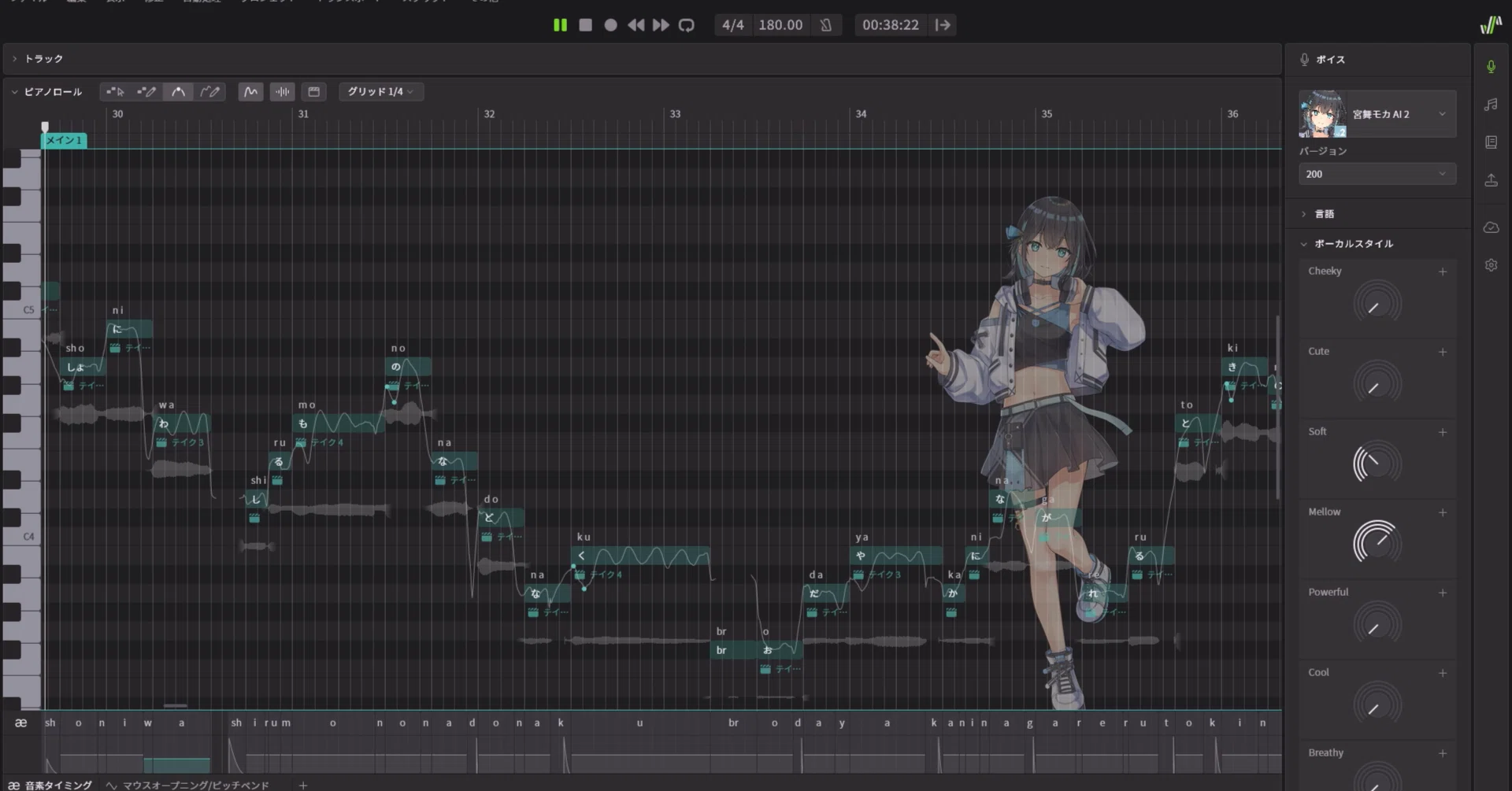The width and height of the screenshot is (1512, 791).
Task: Click the 180.00 tempo field
Action: [x=780, y=25]
